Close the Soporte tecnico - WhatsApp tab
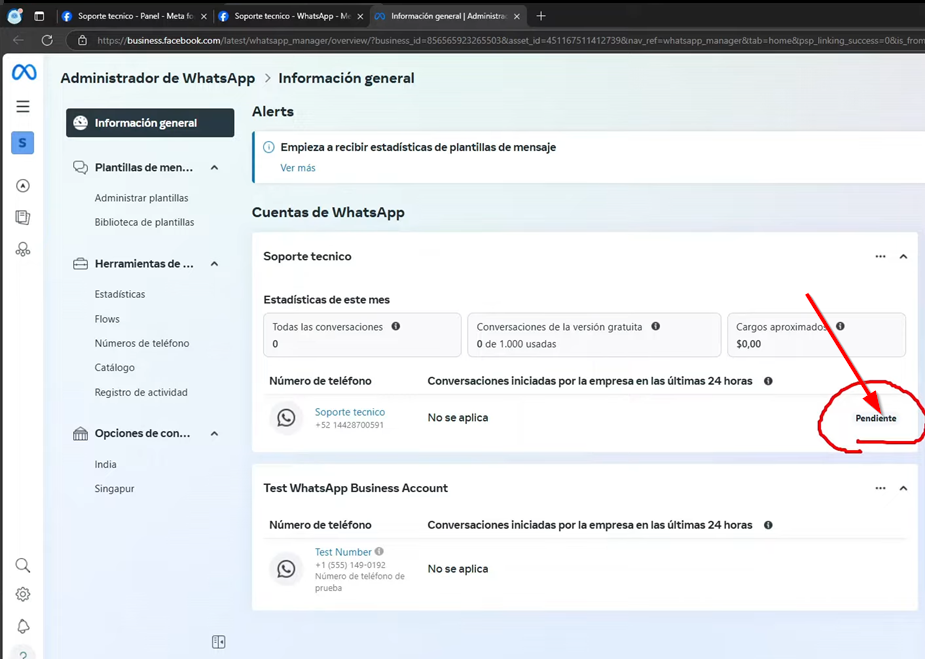This screenshot has height=659, width=925. tap(361, 17)
